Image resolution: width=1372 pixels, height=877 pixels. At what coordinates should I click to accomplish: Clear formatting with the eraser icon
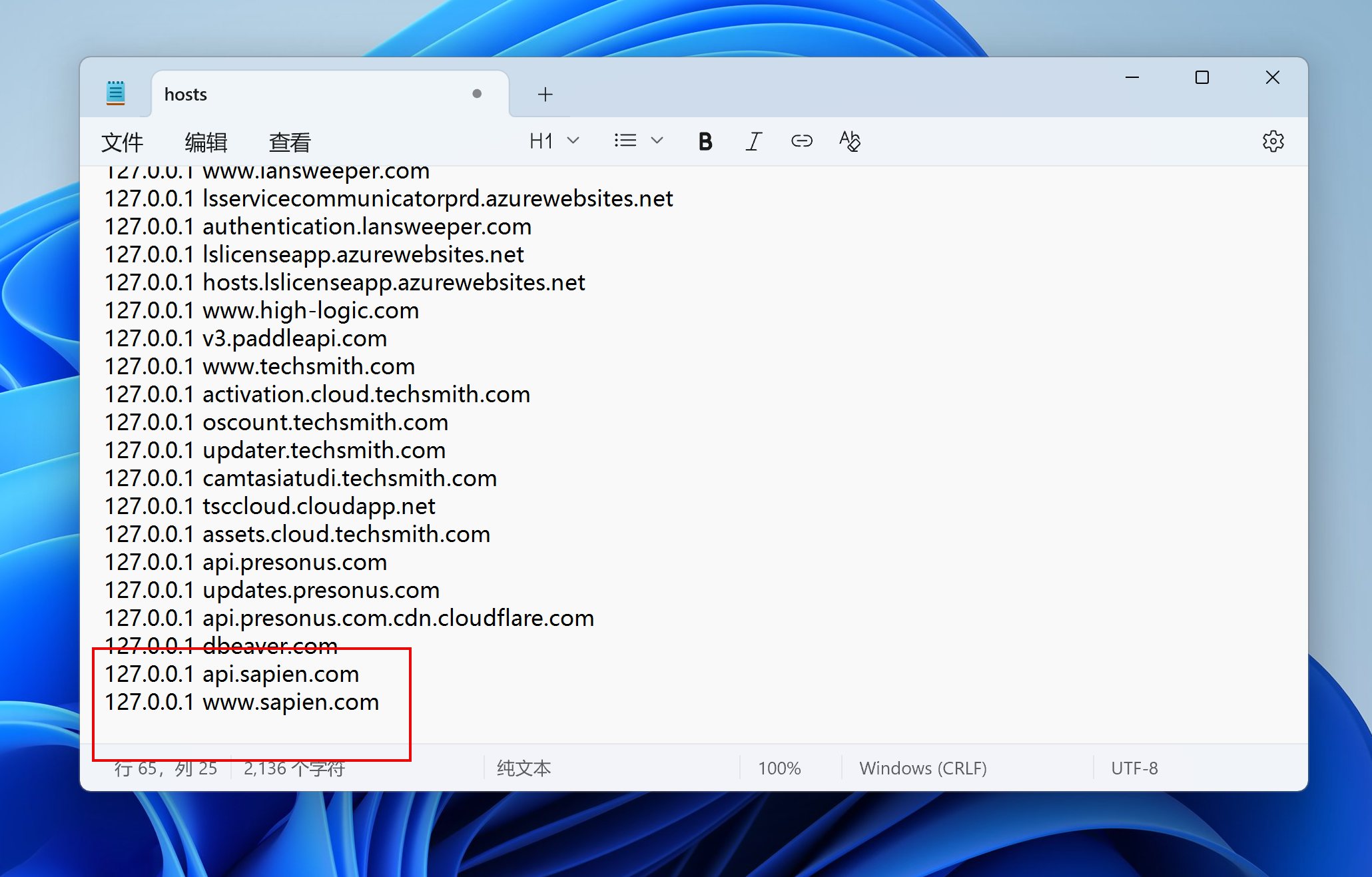tap(850, 141)
